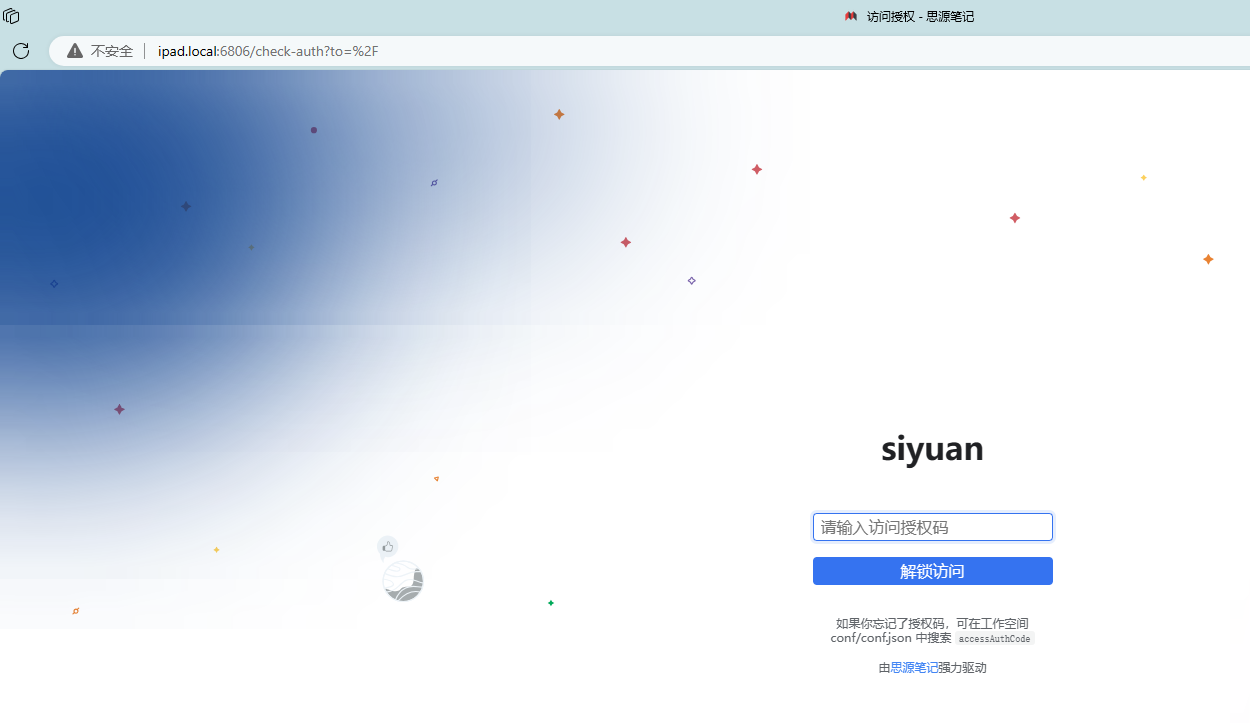Click the accessAuthCode code text
1250x723 pixels.
point(994,639)
